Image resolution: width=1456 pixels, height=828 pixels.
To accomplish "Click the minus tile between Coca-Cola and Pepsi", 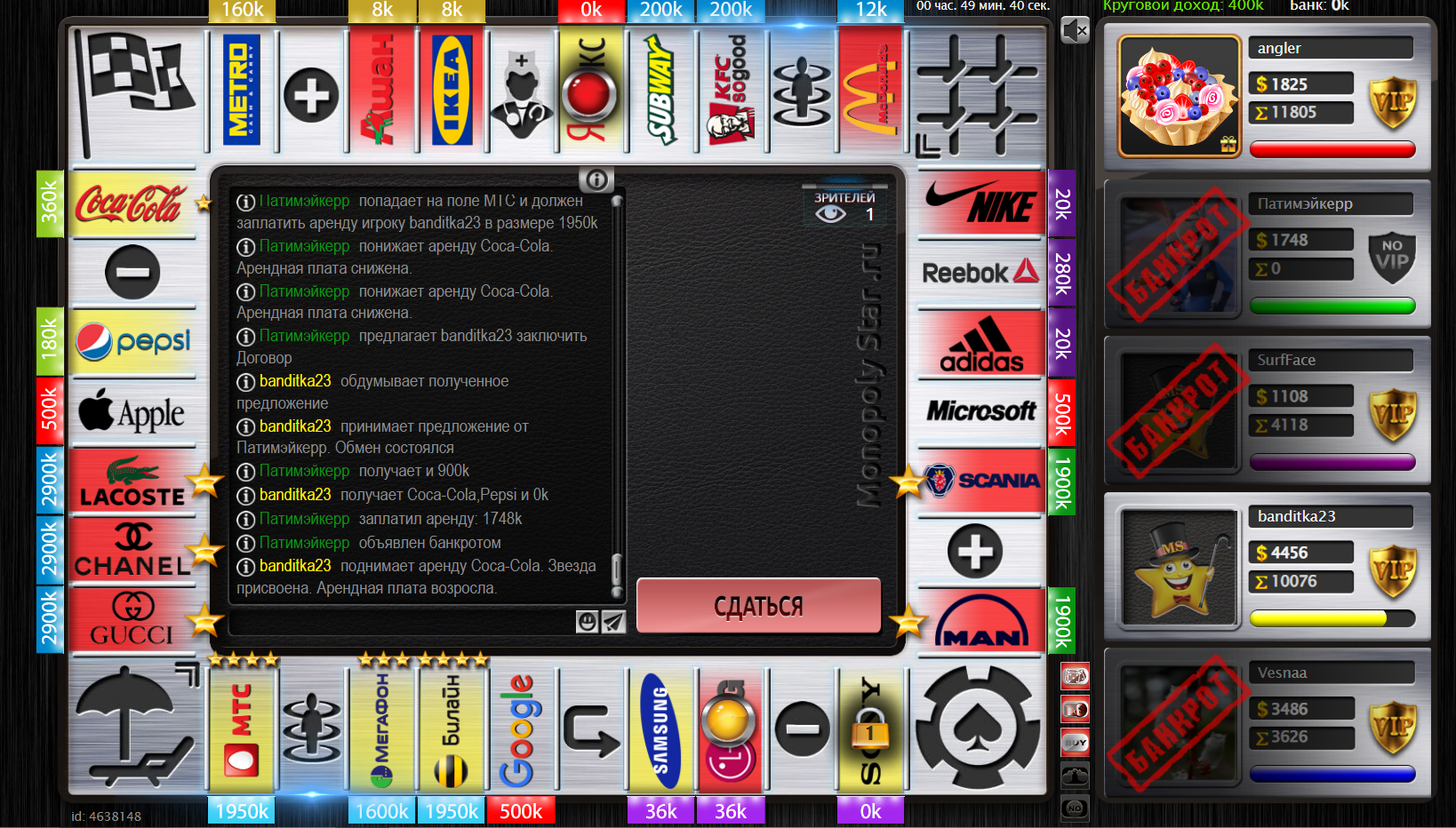I will pyautogui.click(x=132, y=272).
